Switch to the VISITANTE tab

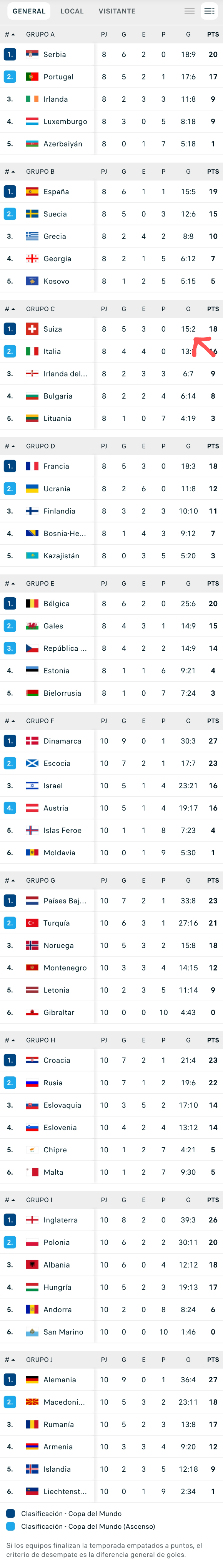coord(117,11)
